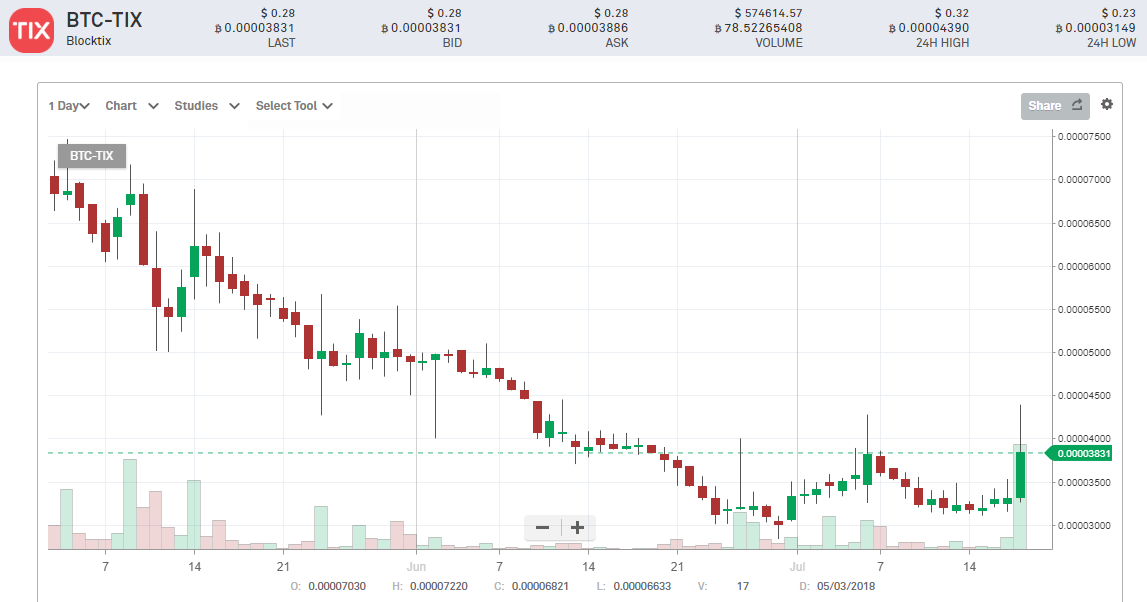
Task: Open chart settings gear icon
Action: (x=1107, y=105)
